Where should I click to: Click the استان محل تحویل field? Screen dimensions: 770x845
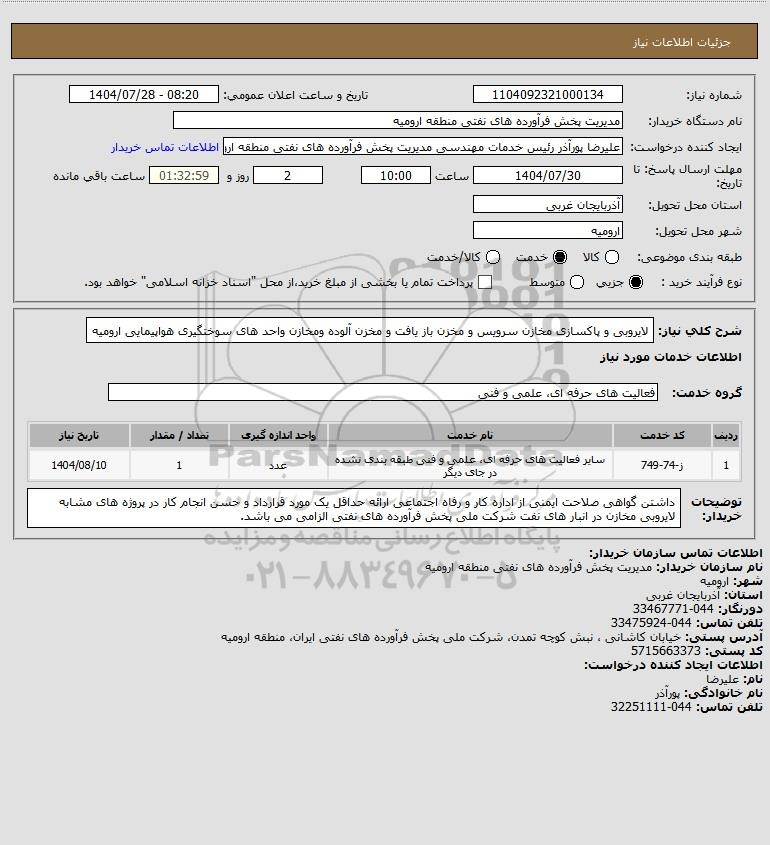tap(547, 204)
